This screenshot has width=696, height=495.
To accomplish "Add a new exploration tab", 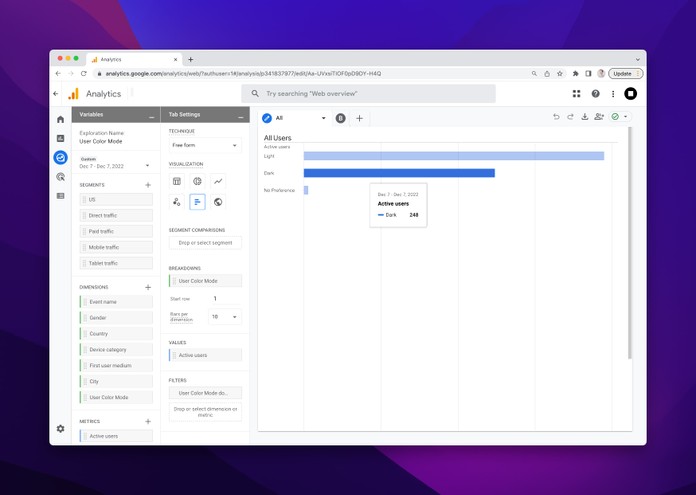I will (x=359, y=118).
